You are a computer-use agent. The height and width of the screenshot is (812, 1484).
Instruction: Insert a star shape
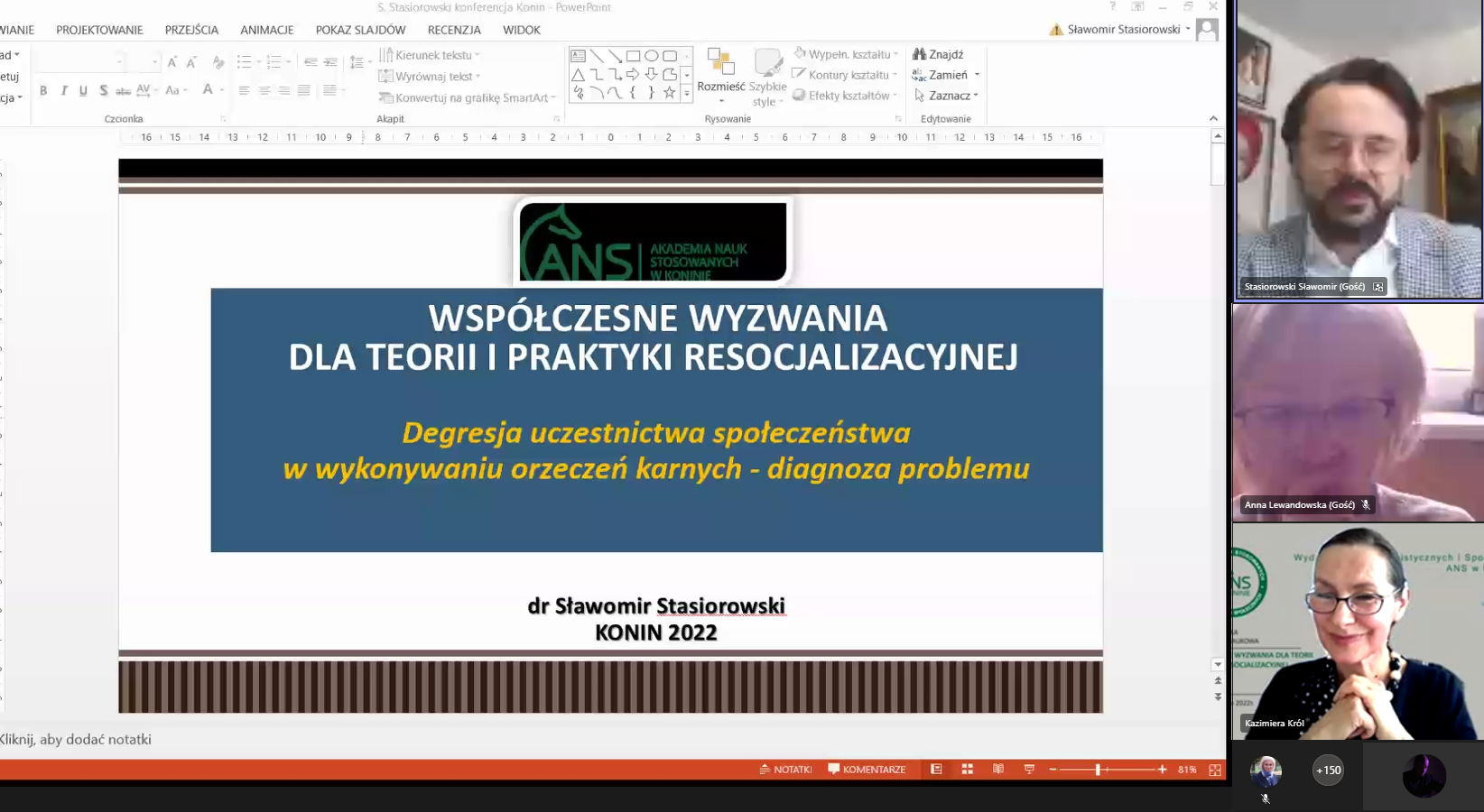(669, 90)
